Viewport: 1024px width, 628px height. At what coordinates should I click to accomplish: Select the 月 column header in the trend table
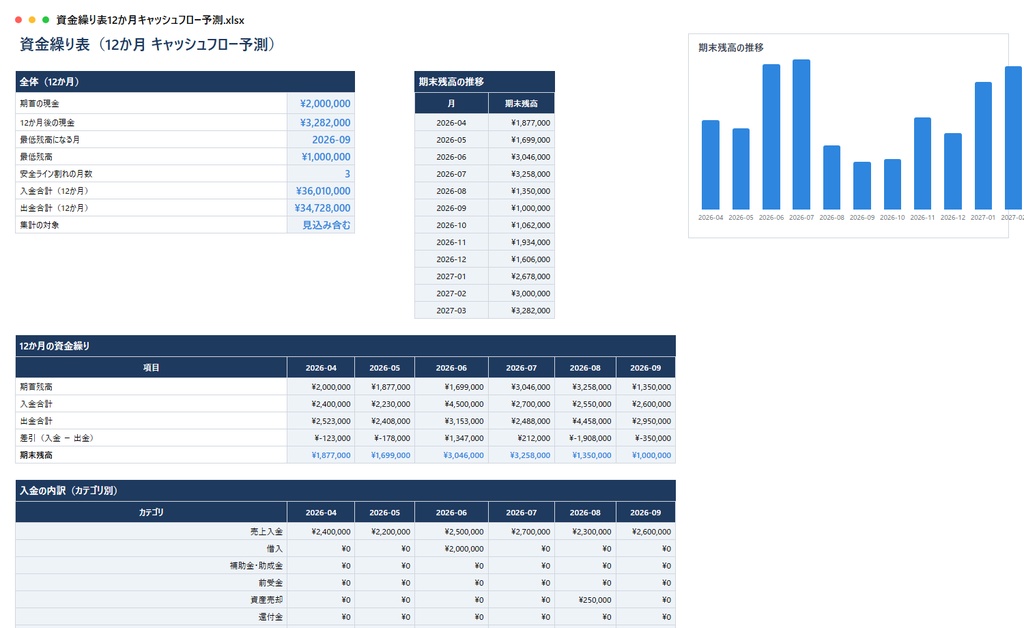pyautogui.click(x=451, y=103)
